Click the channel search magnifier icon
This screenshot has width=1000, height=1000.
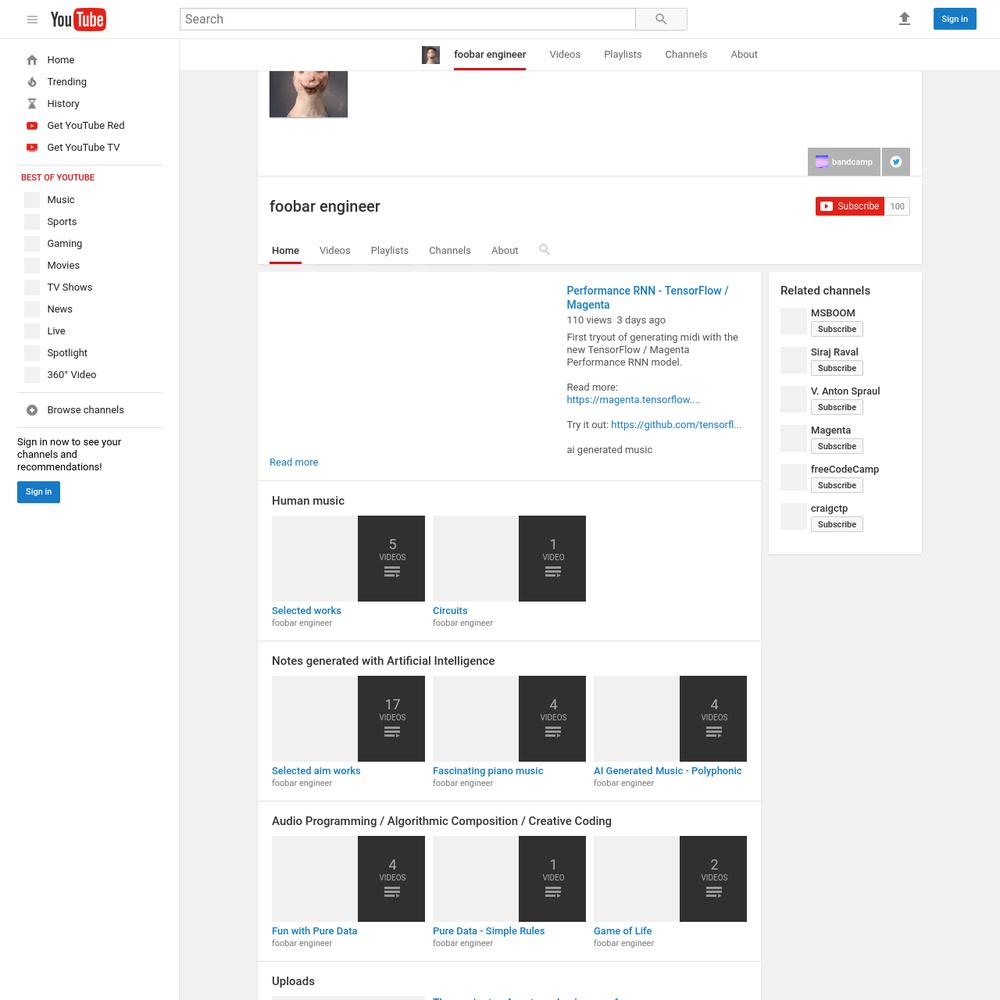coord(544,249)
